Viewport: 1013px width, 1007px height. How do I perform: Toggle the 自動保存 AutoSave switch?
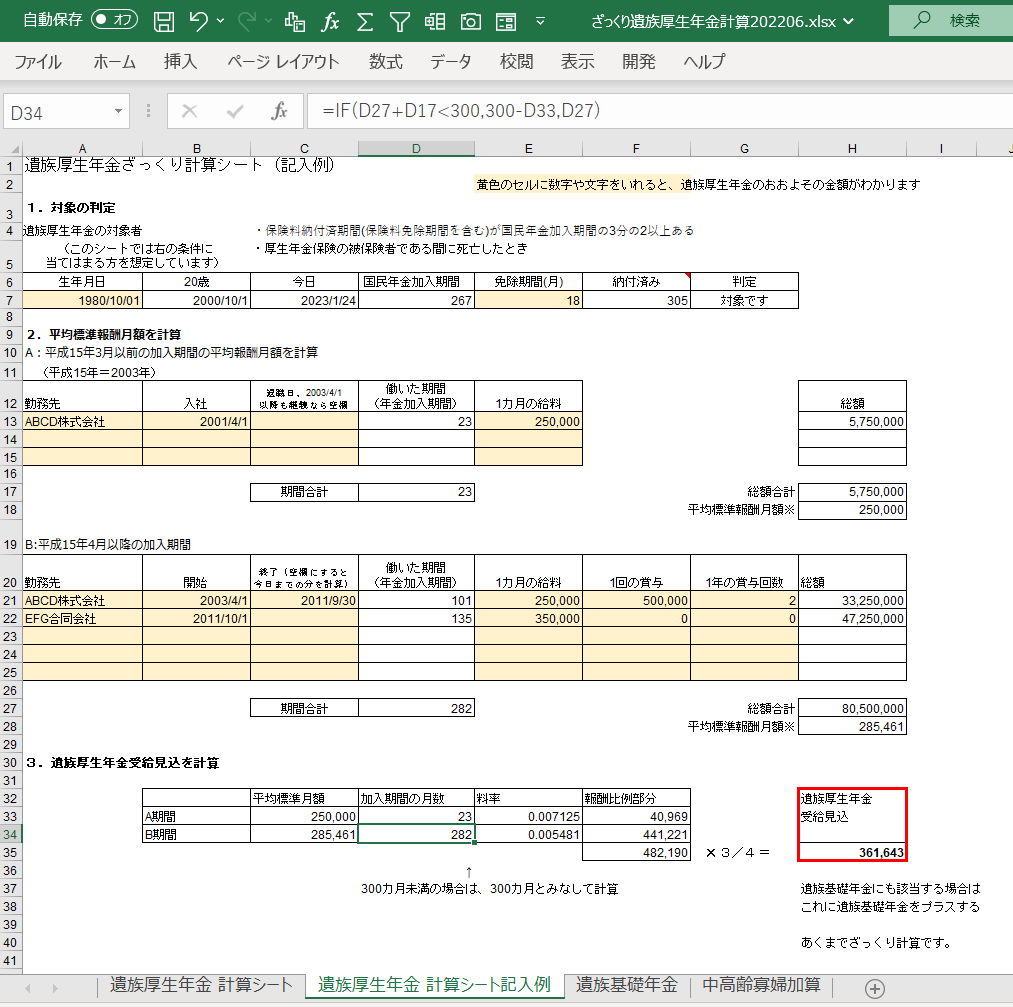pyautogui.click(x=114, y=20)
